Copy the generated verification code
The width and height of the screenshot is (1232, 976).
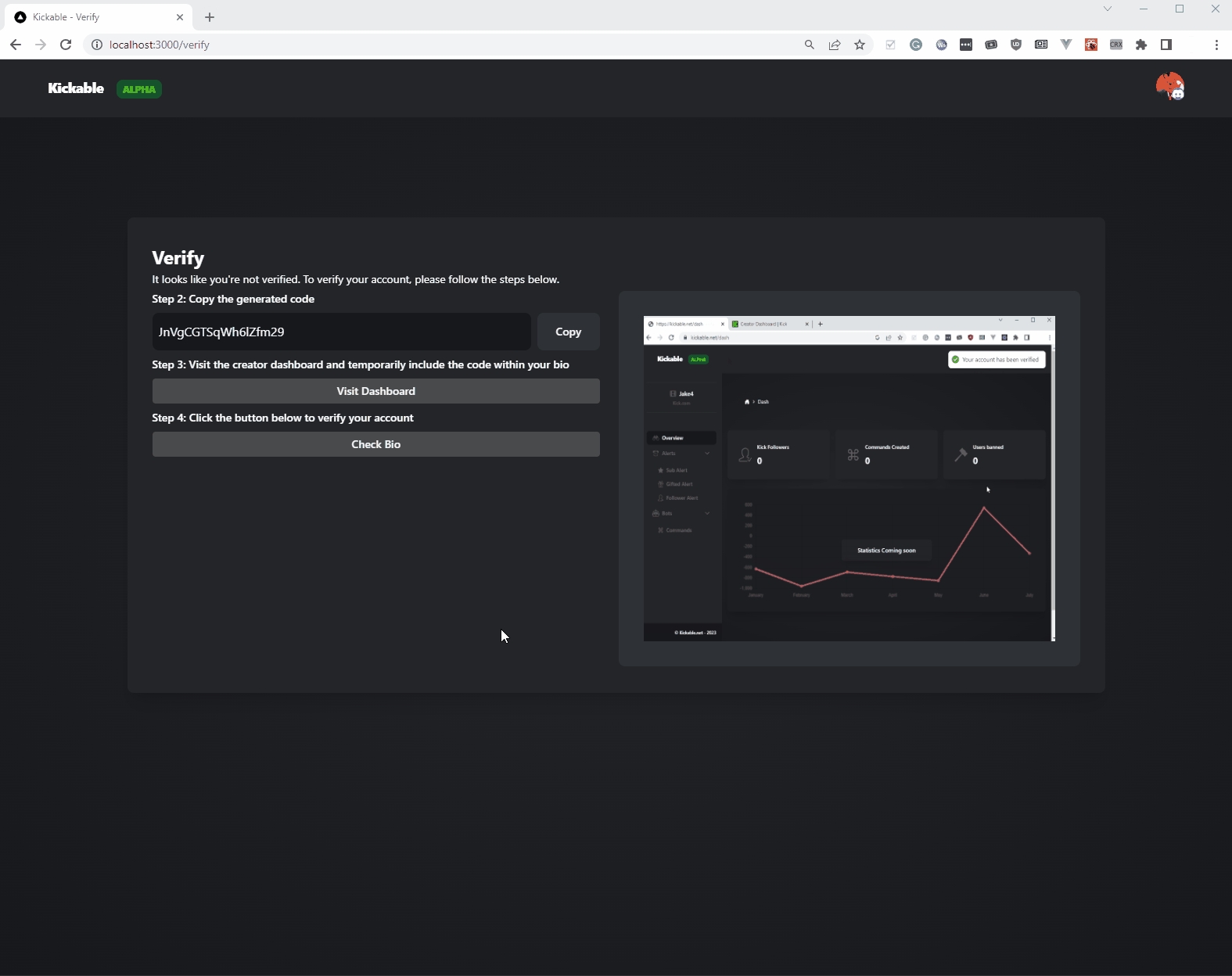click(568, 332)
